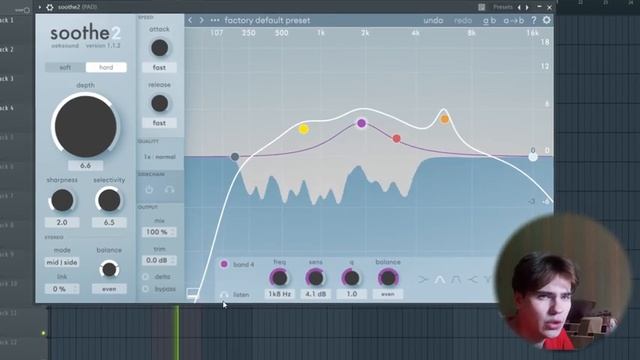
Task: Switch to soft mode
Action: [65, 67]
